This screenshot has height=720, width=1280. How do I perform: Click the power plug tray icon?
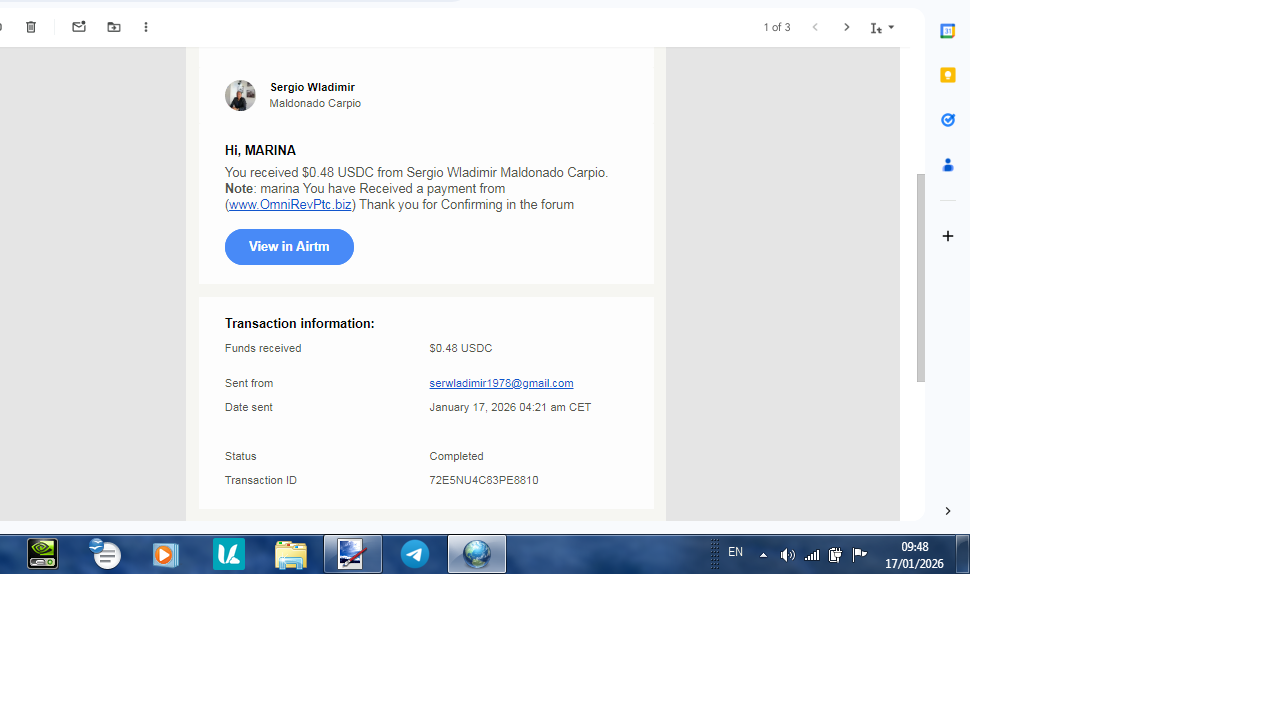click(x=835, y=555)
